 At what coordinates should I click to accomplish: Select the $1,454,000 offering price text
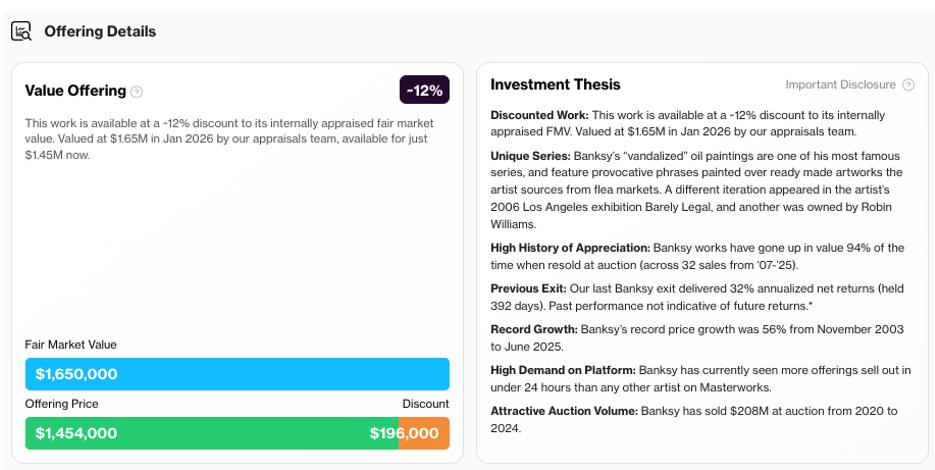[x=76, y=433]
